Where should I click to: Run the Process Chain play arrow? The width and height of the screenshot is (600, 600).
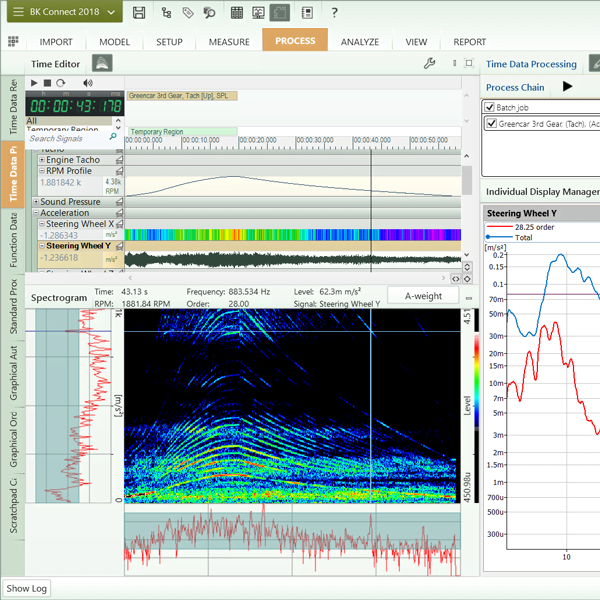[568, 87]
